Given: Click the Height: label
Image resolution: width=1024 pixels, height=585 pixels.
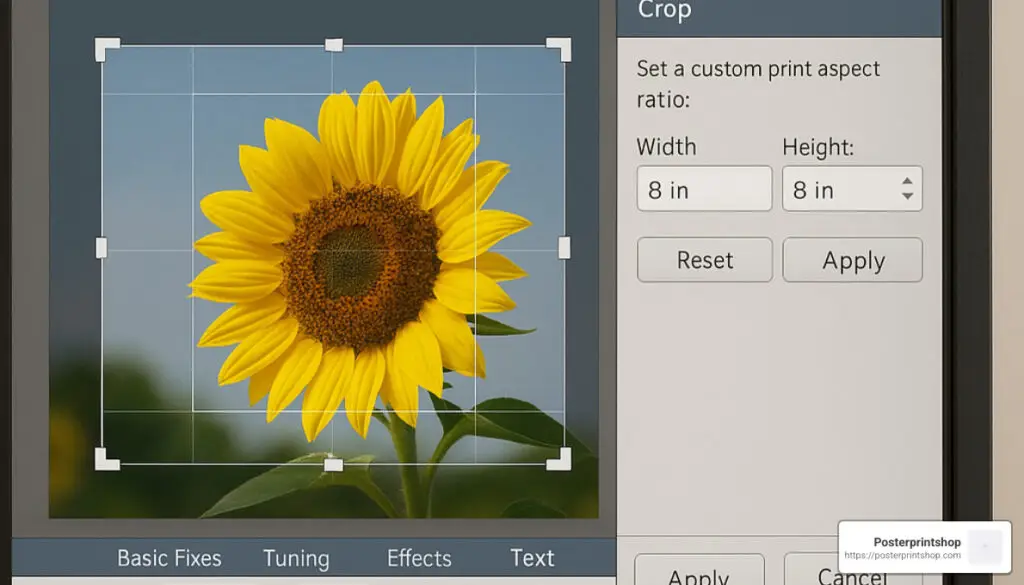Looking at the screenshot, I should coord(818,148).
